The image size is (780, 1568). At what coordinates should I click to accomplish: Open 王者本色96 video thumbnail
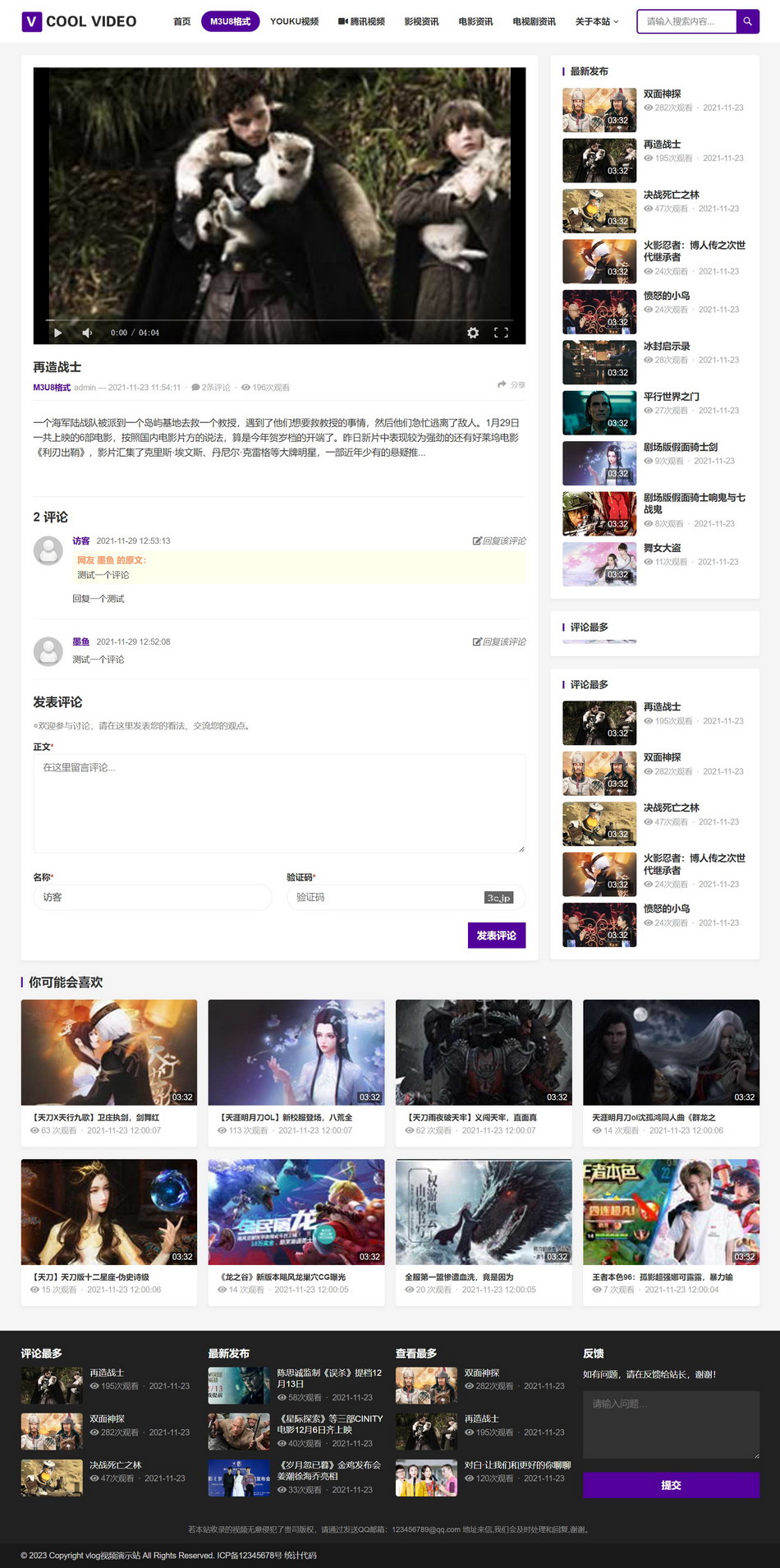coord(671,1212)
